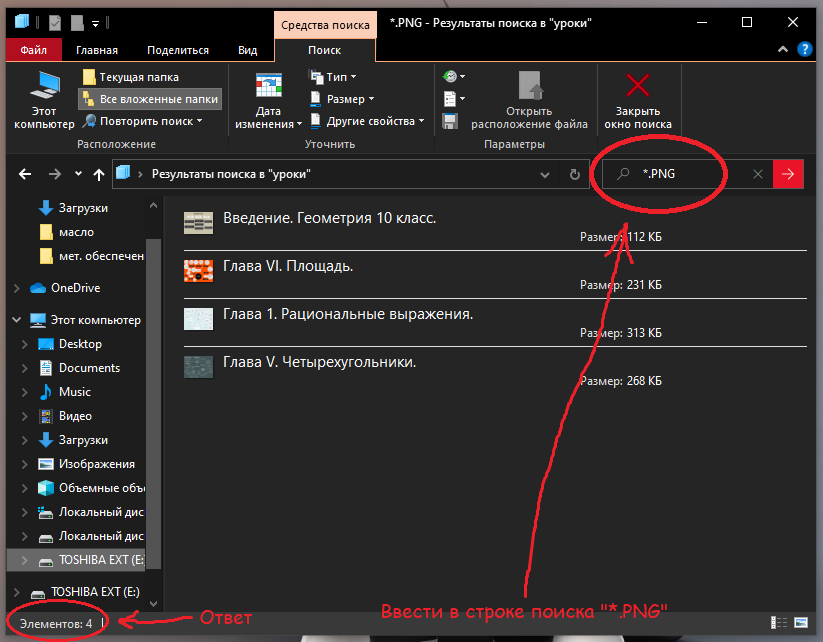Select result Глава VI. Площадь.
823x642 pixels.
(x=494, y=275)
